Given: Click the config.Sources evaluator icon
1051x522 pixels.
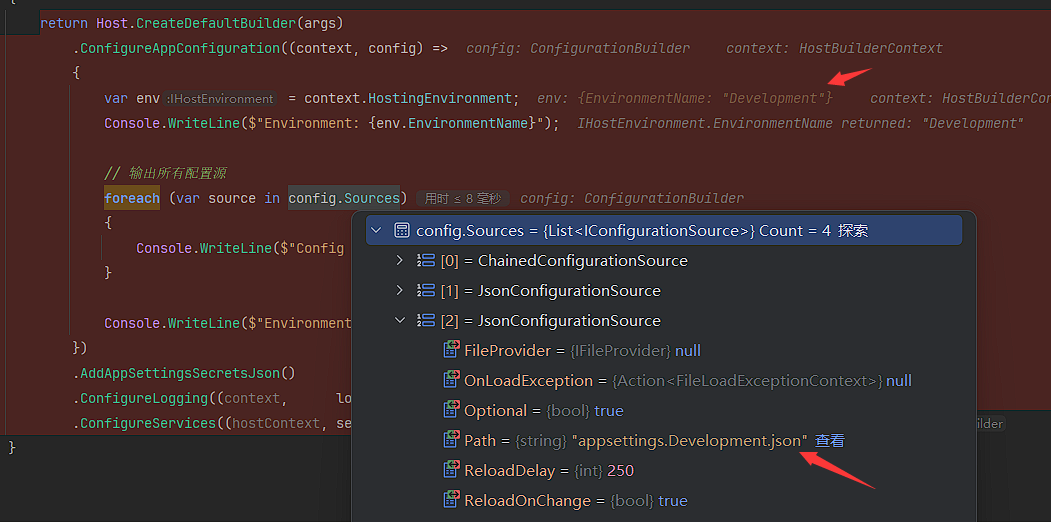Looking at the screenshot, I should pos(401,231).
